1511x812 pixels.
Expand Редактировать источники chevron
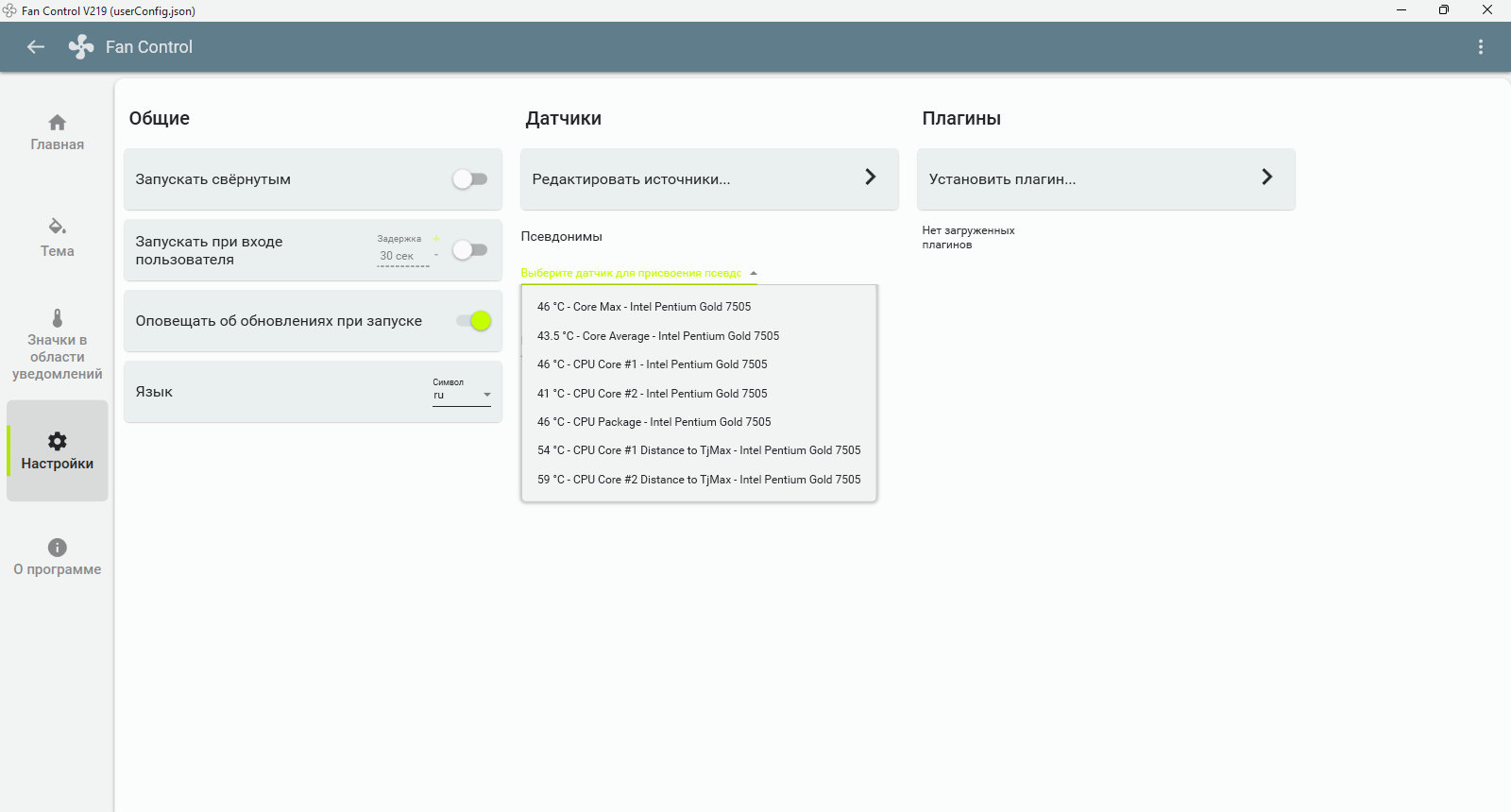[871, 178]
